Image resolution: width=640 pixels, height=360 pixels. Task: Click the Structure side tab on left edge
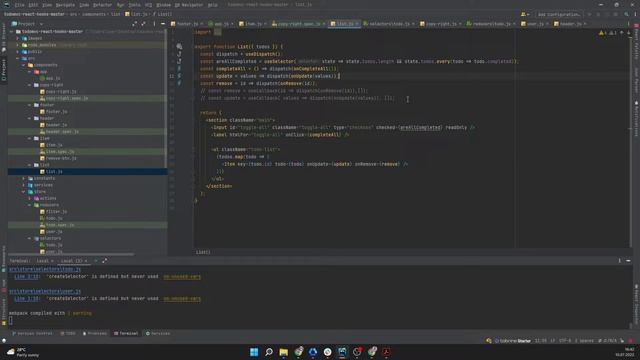point(4,311)
